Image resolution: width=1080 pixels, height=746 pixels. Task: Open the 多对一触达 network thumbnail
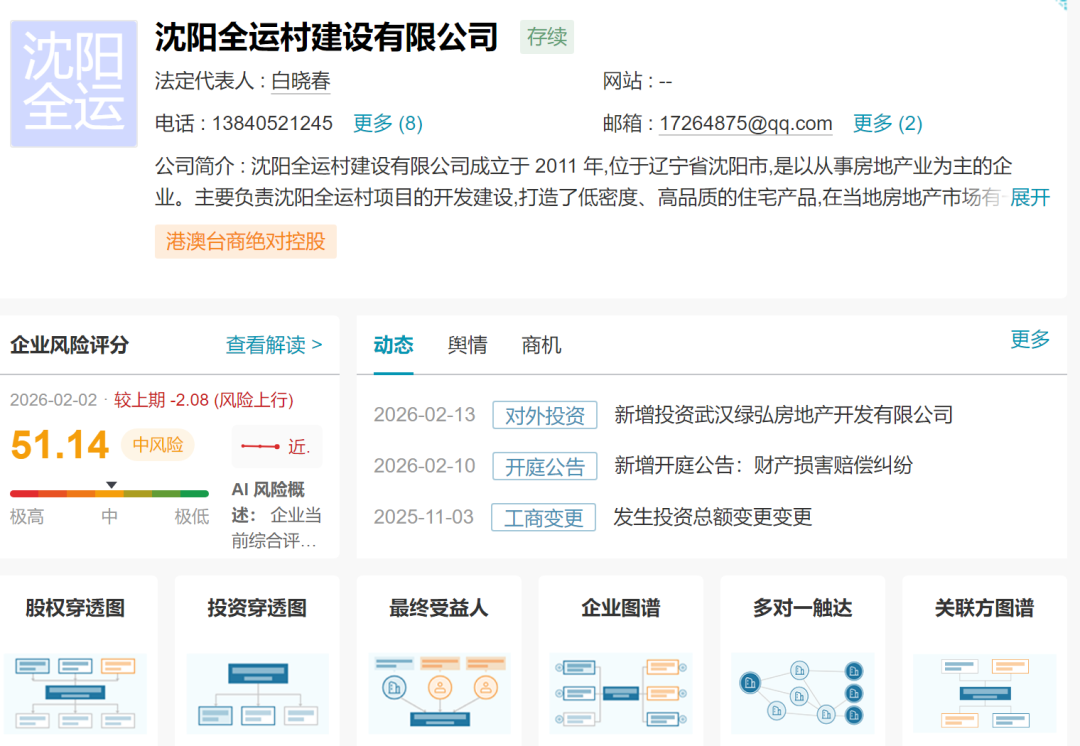pos(802,694)
